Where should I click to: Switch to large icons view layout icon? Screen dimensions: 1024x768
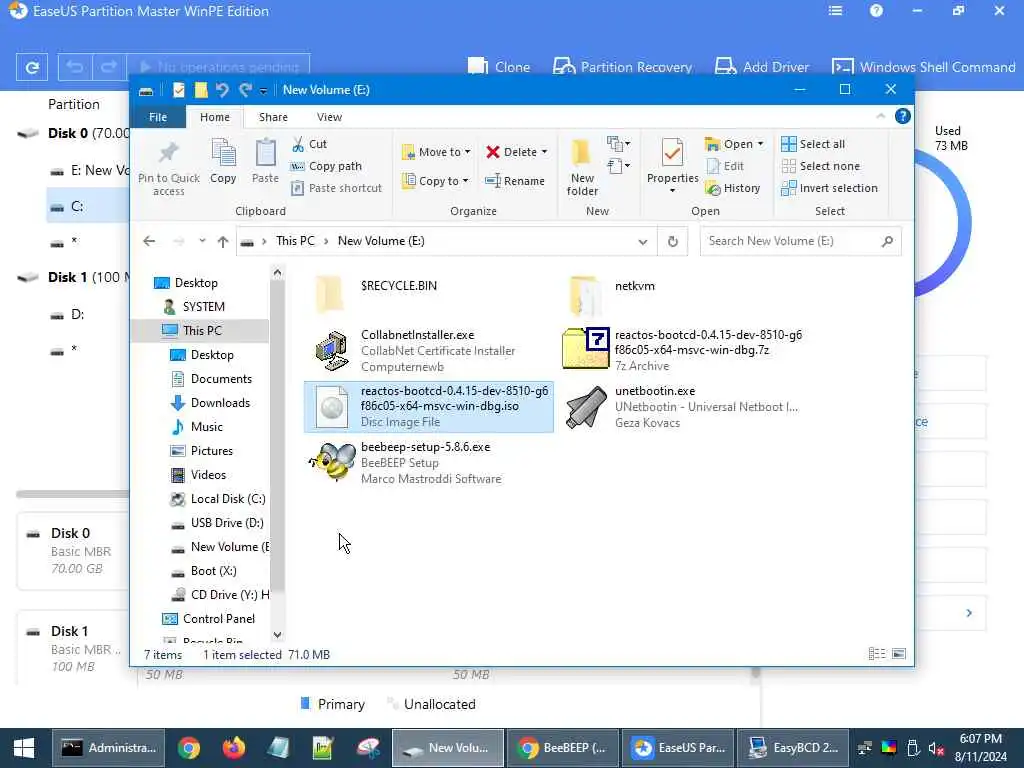point(899,654)
